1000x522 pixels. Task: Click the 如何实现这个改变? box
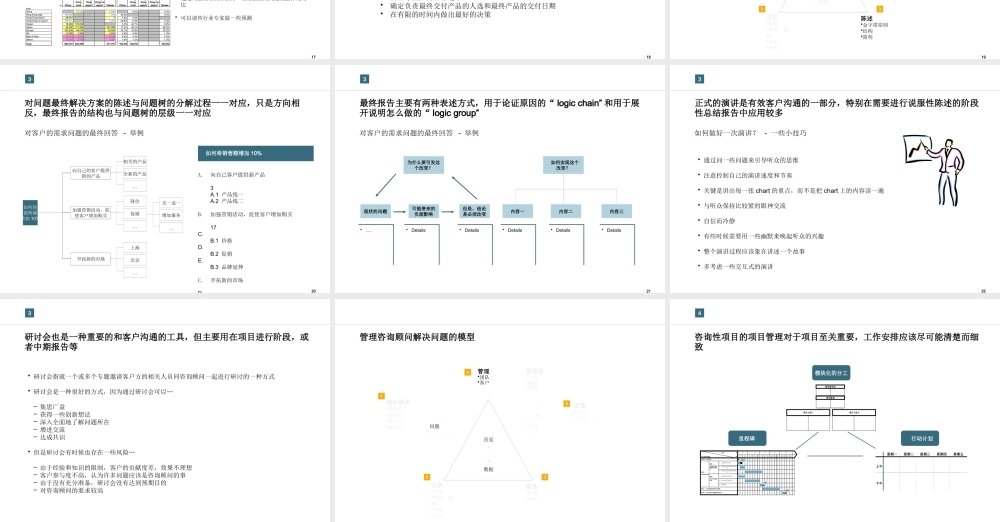[x=563, y=165]
